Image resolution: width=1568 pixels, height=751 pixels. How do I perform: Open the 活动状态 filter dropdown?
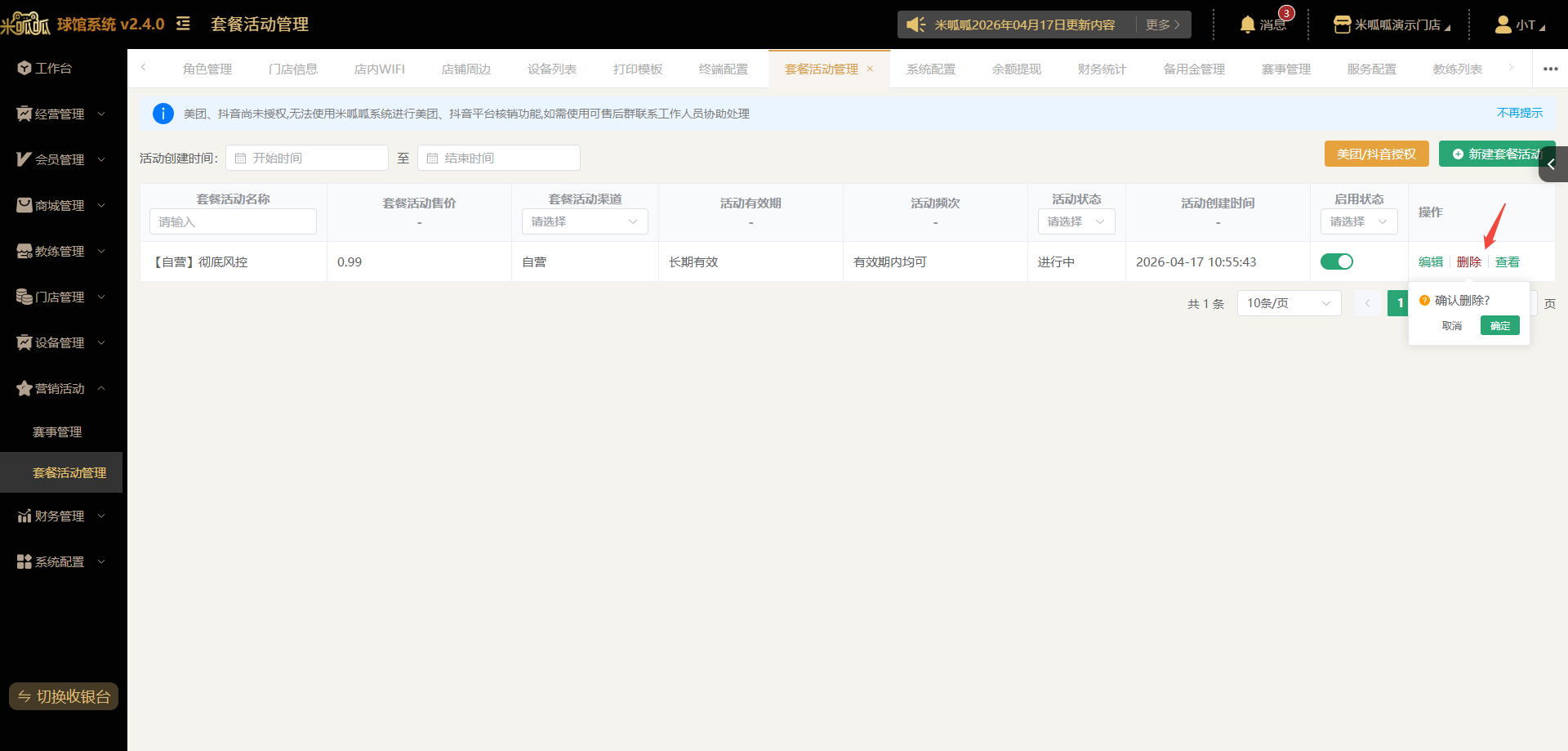tap(1076, 221)
